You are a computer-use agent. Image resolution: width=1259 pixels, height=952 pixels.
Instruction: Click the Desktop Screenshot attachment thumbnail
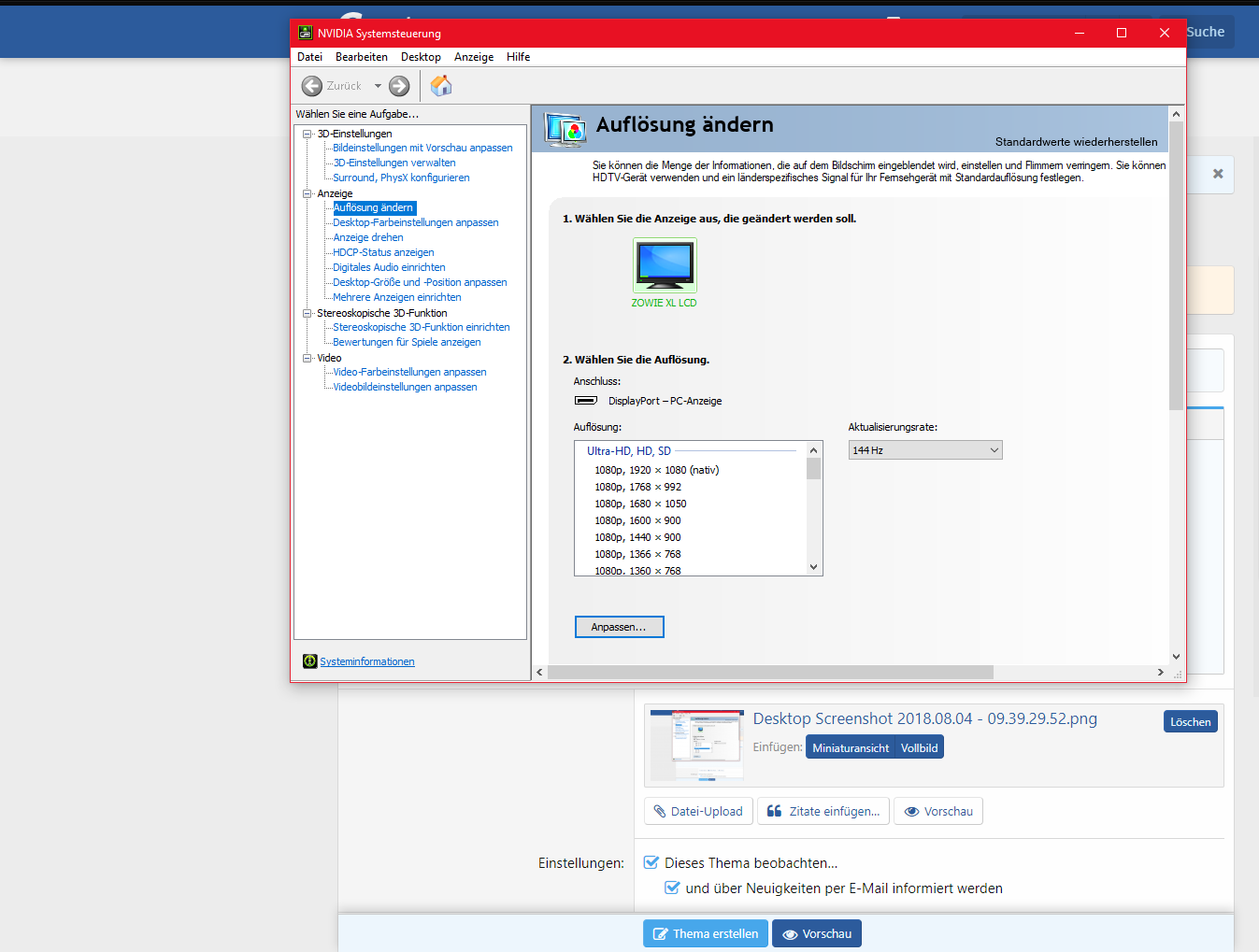click(697, 745)
